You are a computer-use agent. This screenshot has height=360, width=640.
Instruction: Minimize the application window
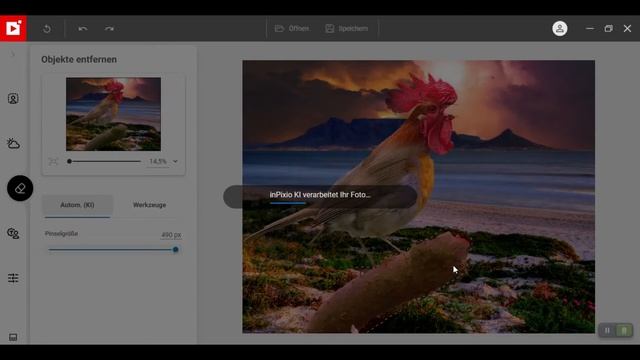pos(590,29)
